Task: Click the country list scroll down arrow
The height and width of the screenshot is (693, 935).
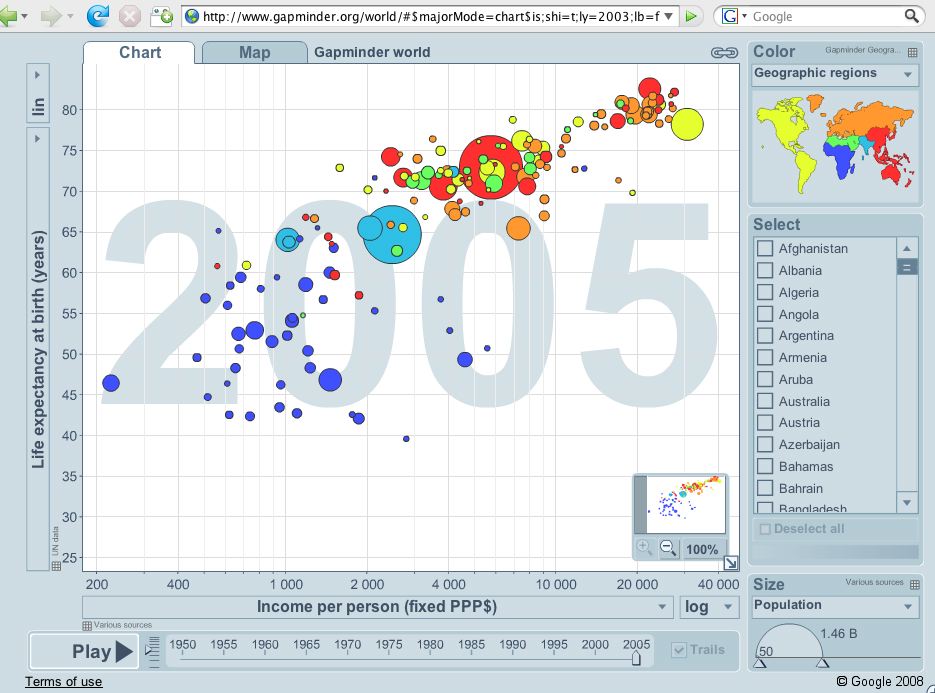Action: coord(906,502)
